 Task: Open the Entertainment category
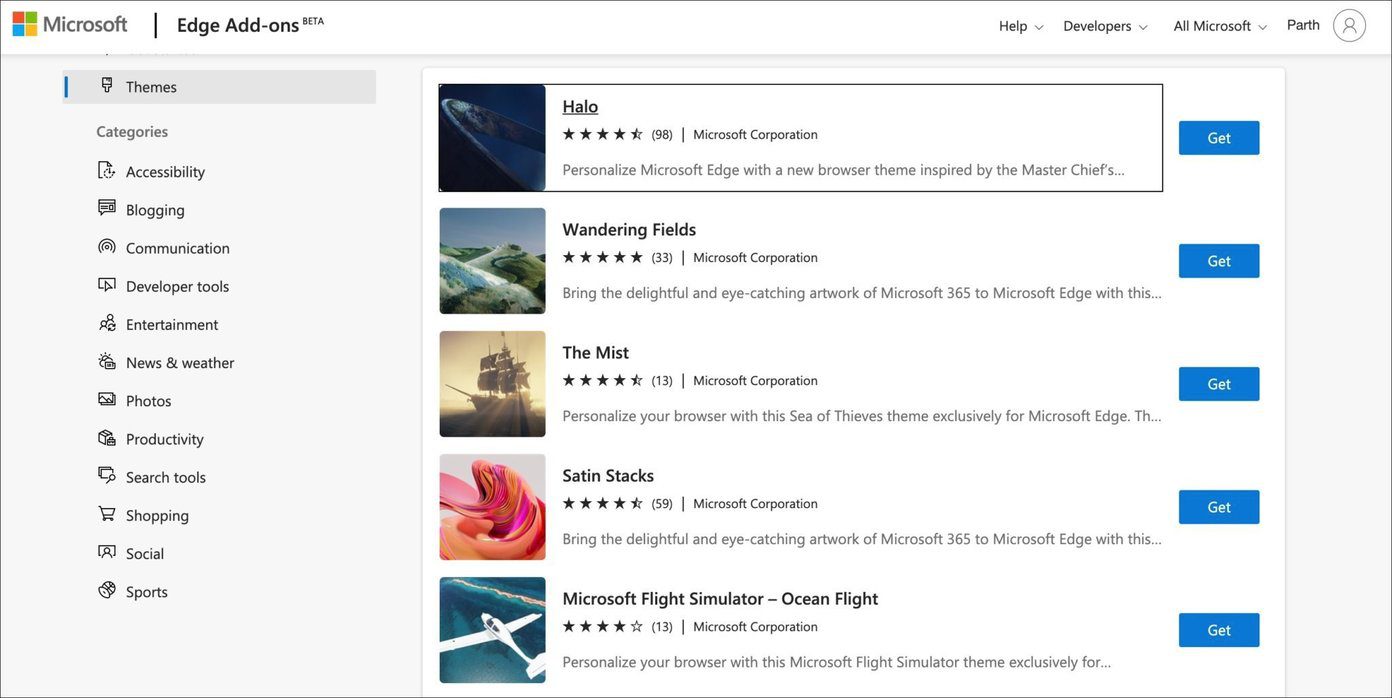(172, 324)
